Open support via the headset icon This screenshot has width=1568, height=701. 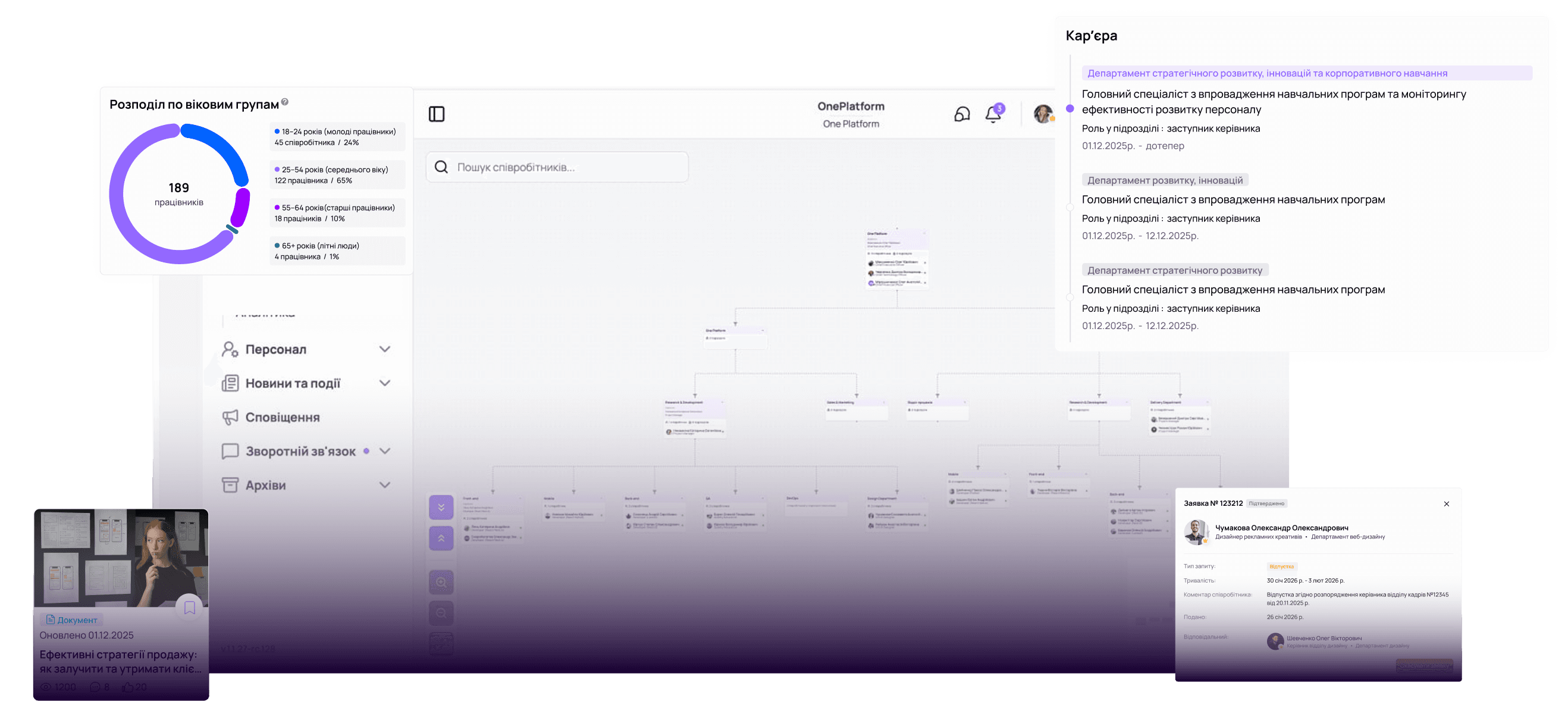[962, 114]
